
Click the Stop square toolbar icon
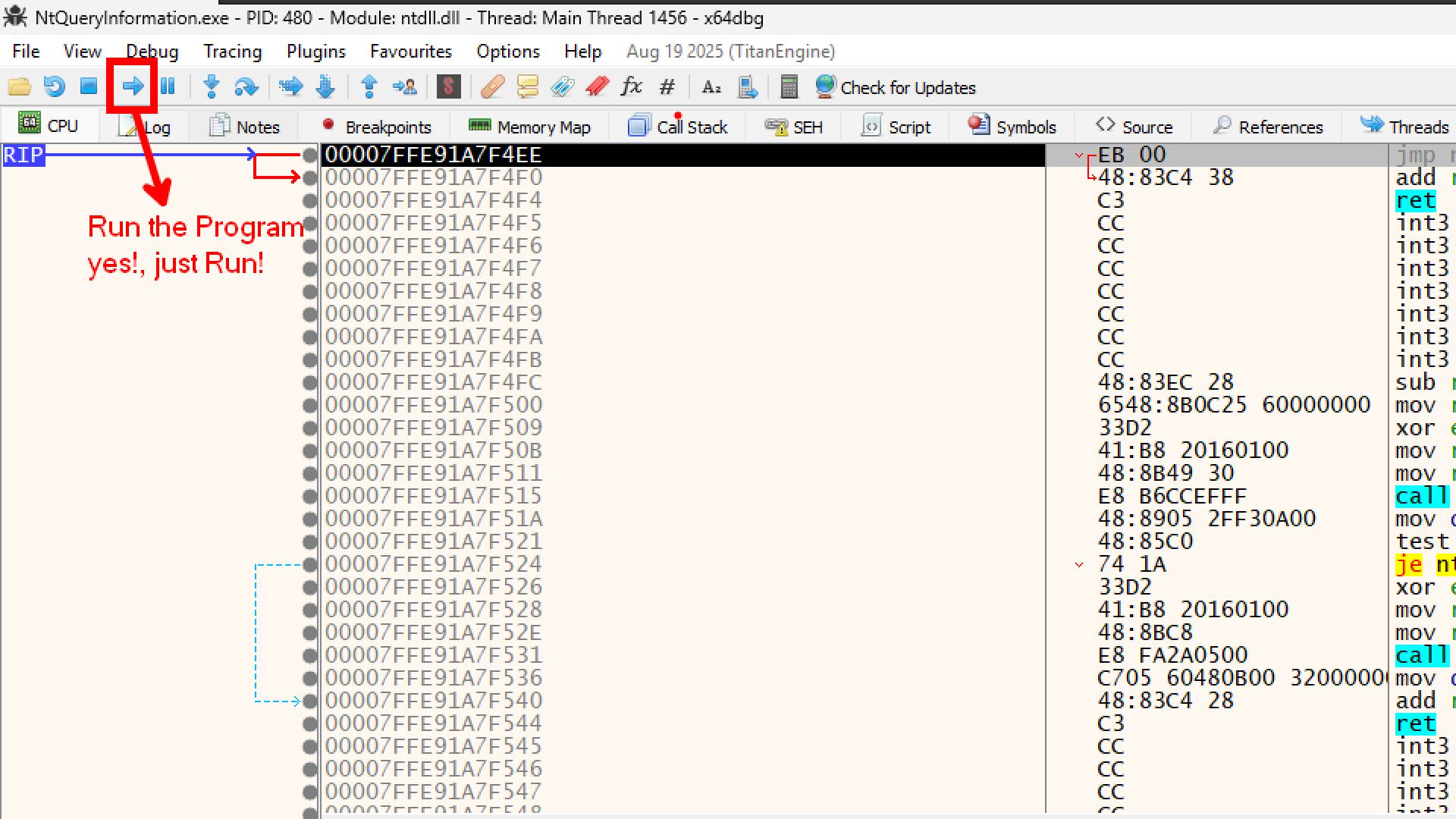point(89,86)
